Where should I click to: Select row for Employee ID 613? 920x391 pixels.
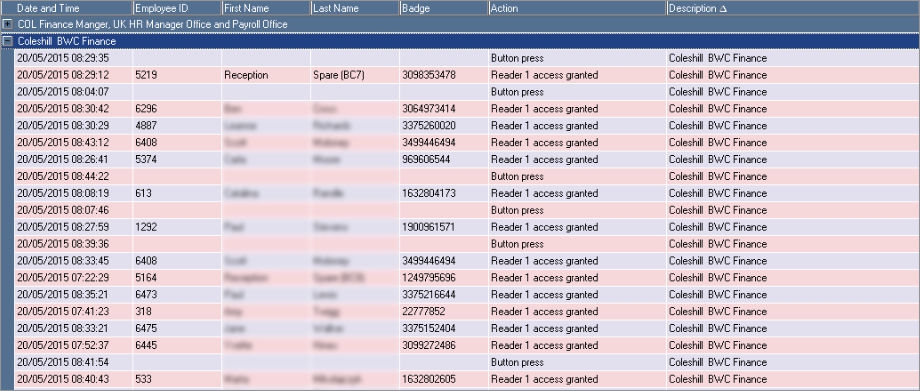point(467,193)
